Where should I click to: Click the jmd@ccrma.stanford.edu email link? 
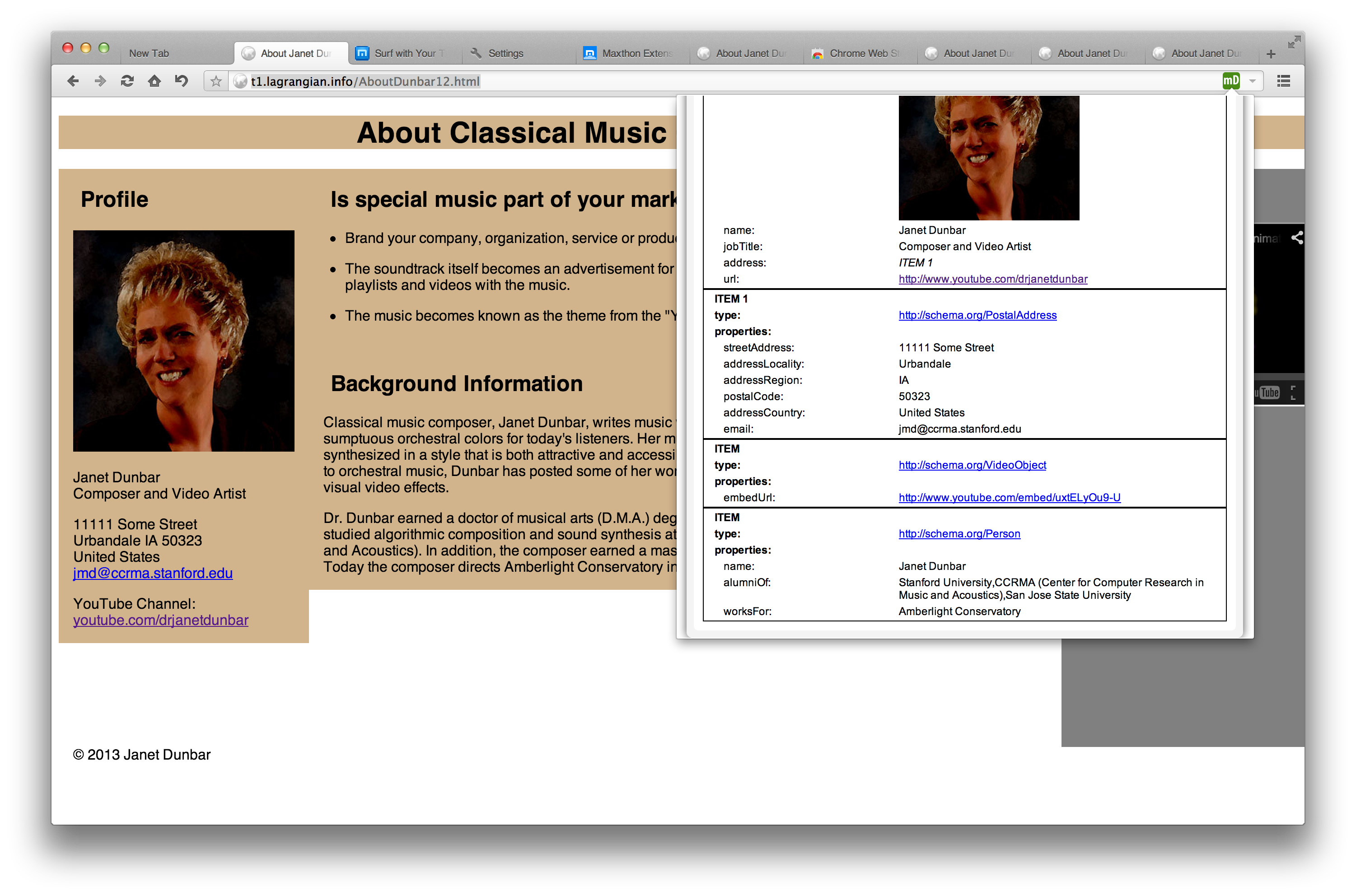(x=153, y=573)
